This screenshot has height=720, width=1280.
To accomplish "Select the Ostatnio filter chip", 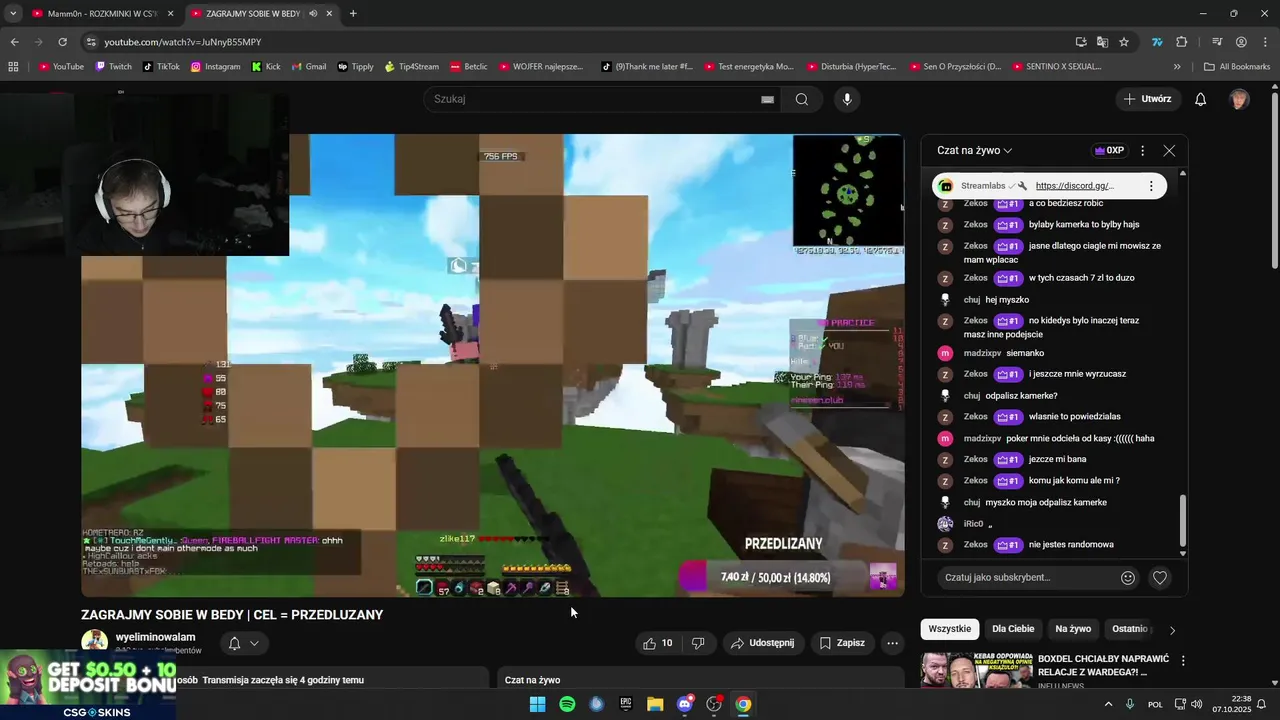I will tap(1129, 629).
